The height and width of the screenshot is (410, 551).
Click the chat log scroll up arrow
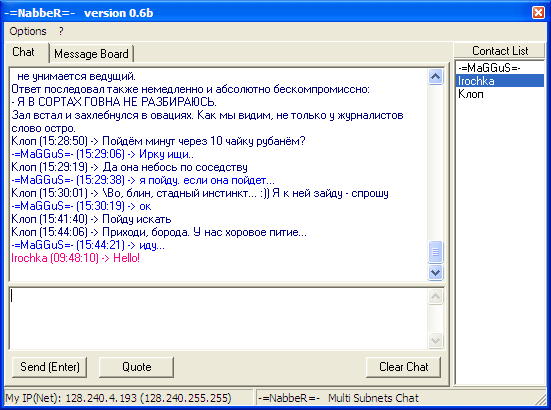pyautogui.click(x=436, y=77)
